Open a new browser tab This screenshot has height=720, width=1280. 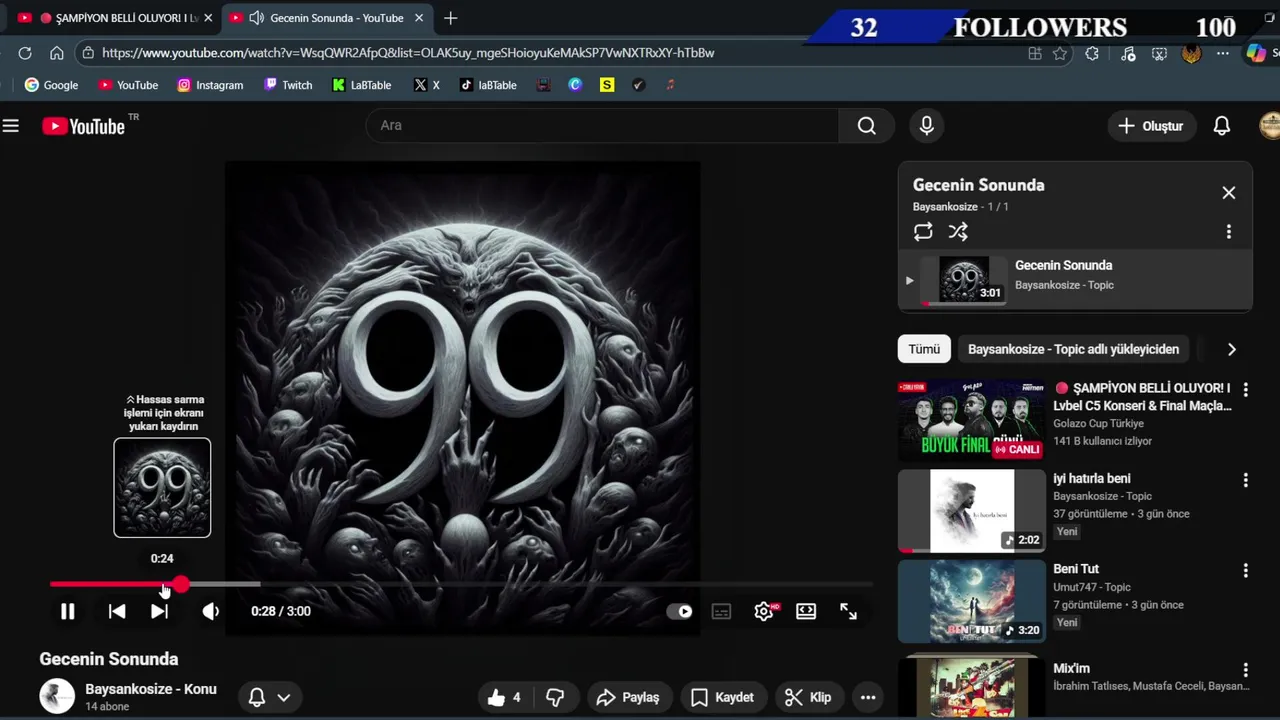click(451, 18)
